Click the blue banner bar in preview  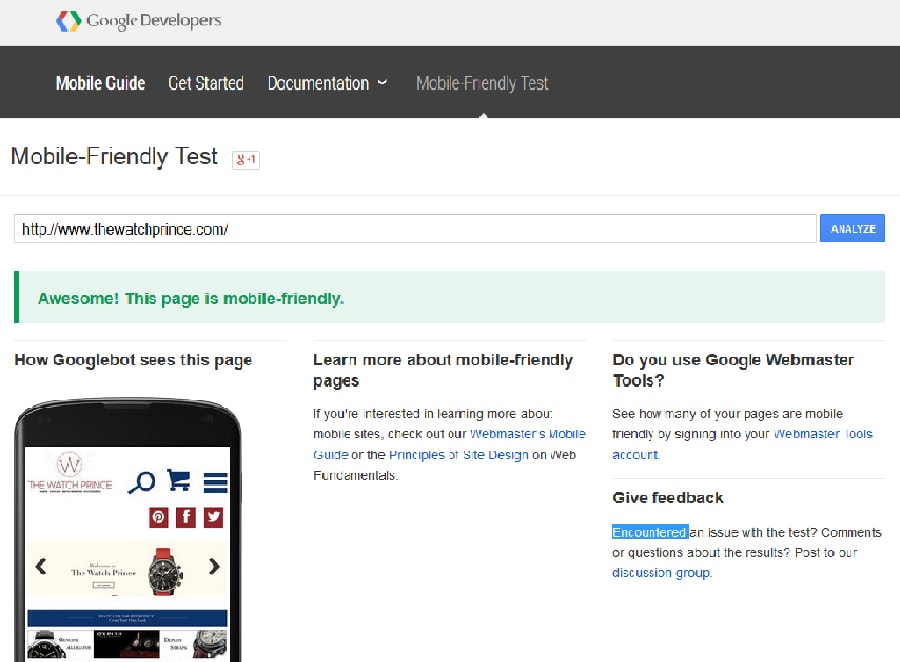click(127, 618)
